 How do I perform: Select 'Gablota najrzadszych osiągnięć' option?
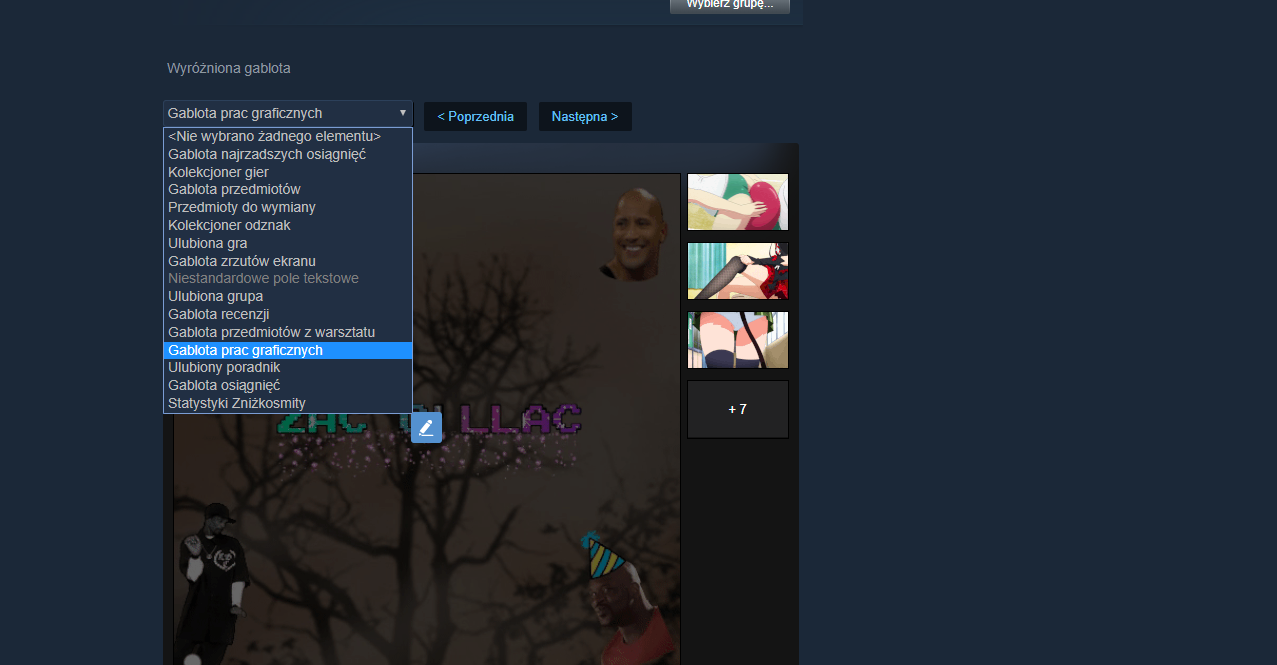[267, 154]
